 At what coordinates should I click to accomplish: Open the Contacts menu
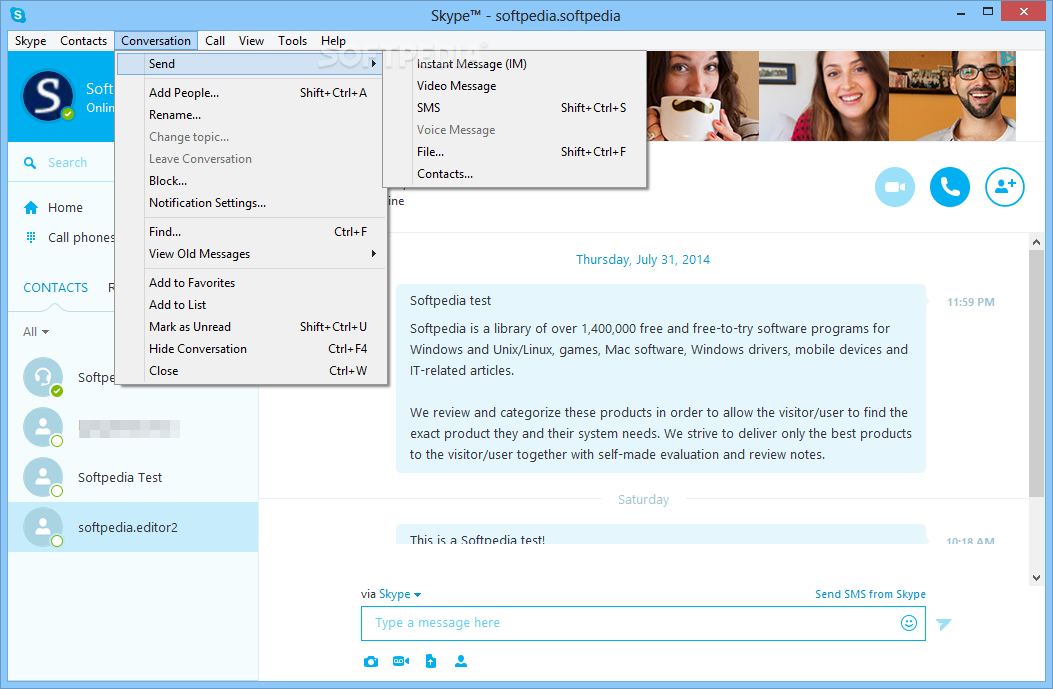point(83,41)
